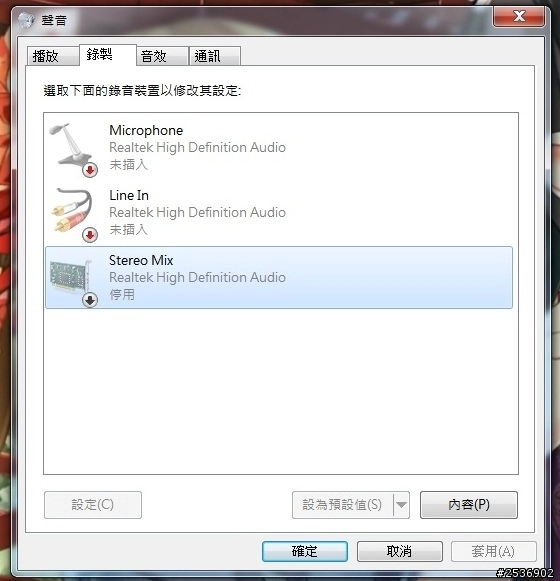Image resolution: width=560 pixels, height=581 pixels.
Task: Select the Microphone device name
Action: [146, 130]
